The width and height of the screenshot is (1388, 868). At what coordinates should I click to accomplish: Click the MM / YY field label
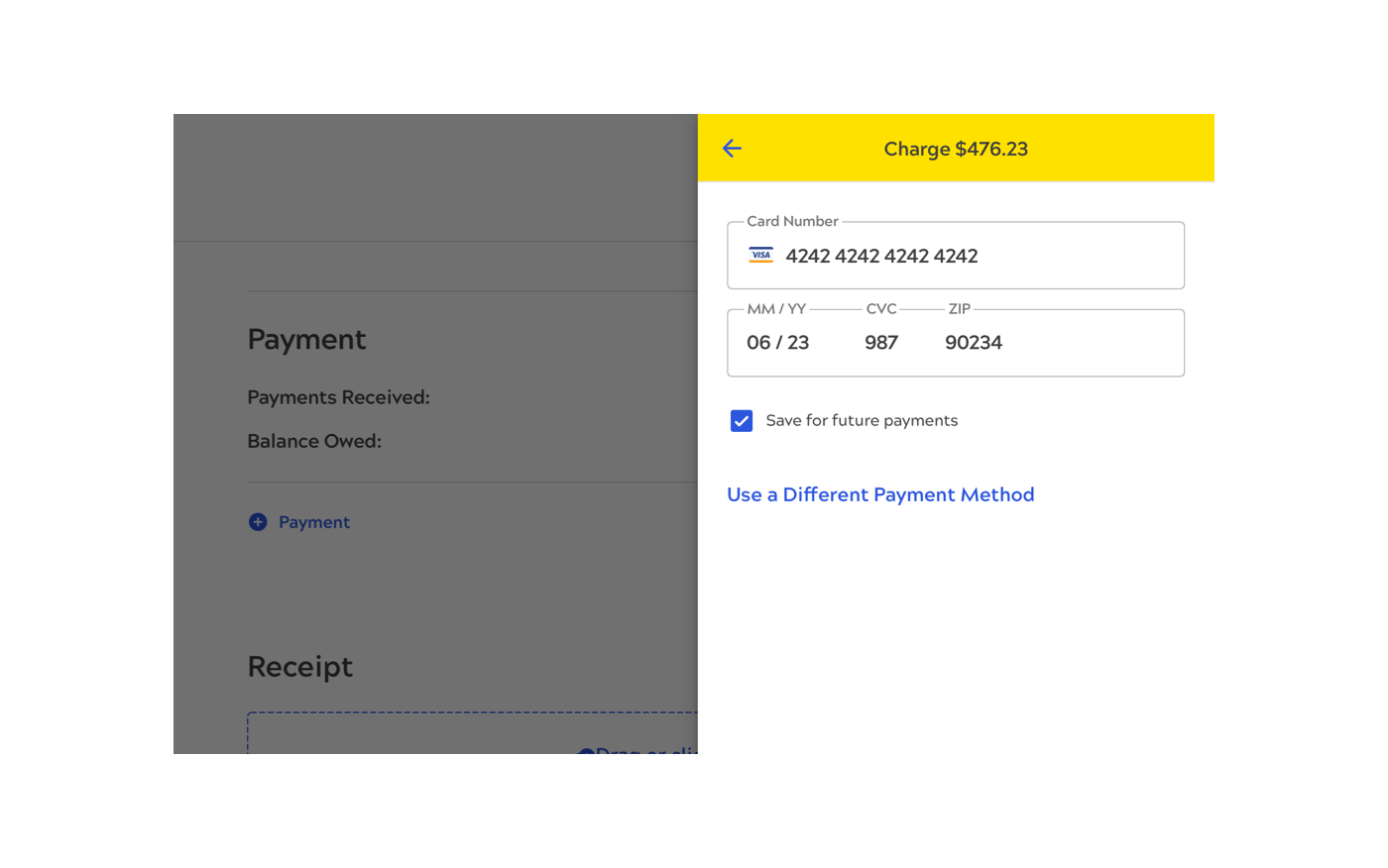point(776,309)
